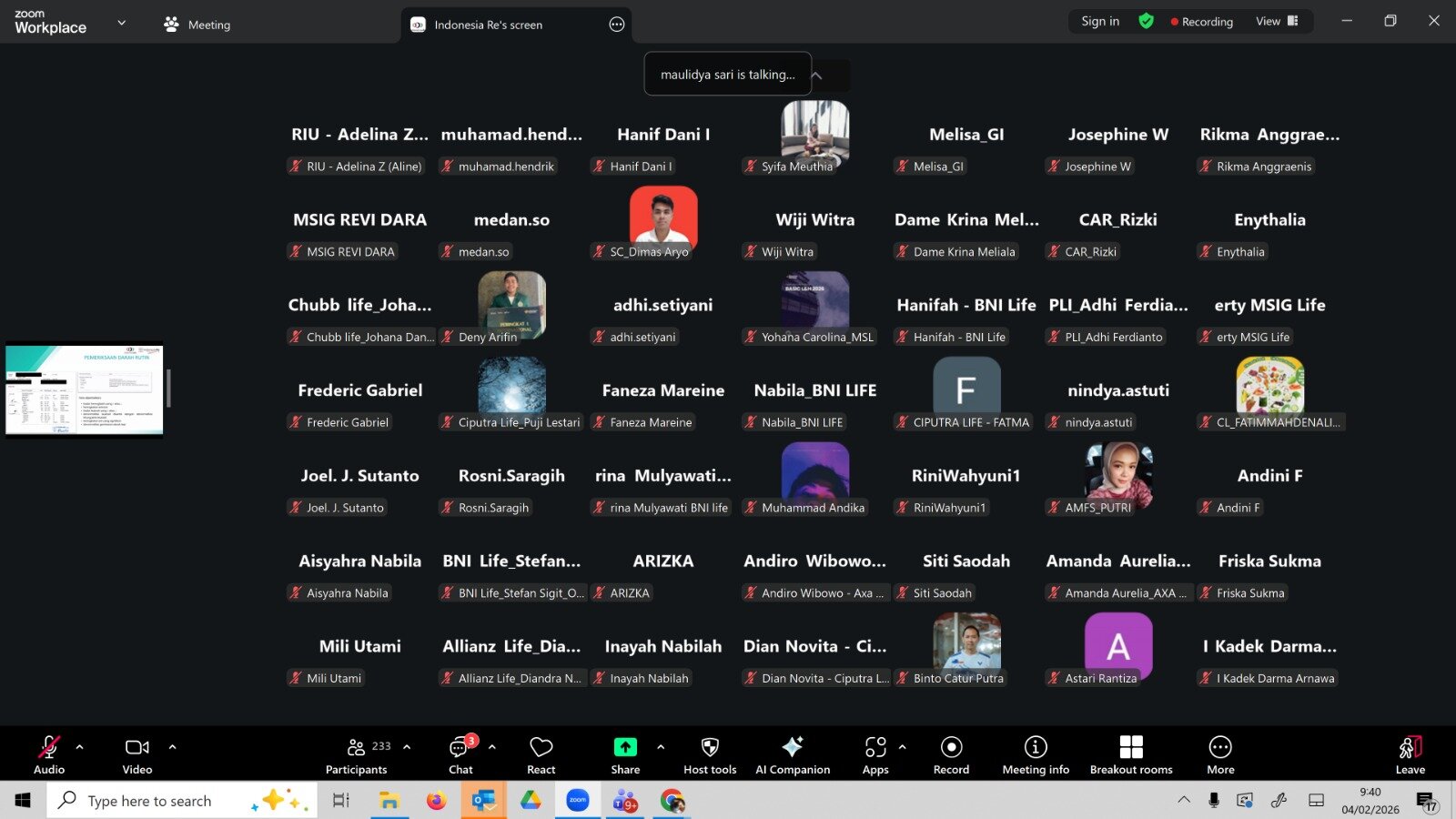Image resolution: width=1456 pixels, height=819 pixels.
Task: Expand audio options arrow next to Audio
Action: 80,747
